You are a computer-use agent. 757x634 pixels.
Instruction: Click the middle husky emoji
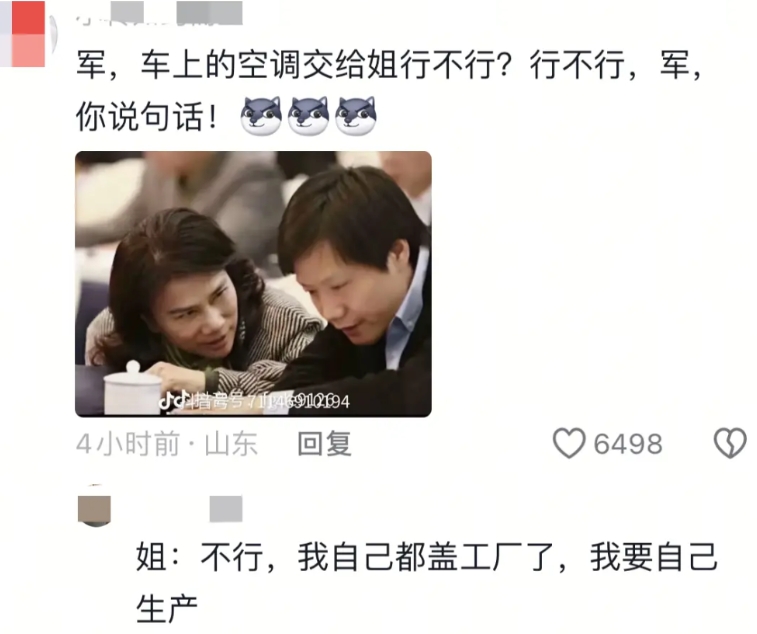(308, 115)
